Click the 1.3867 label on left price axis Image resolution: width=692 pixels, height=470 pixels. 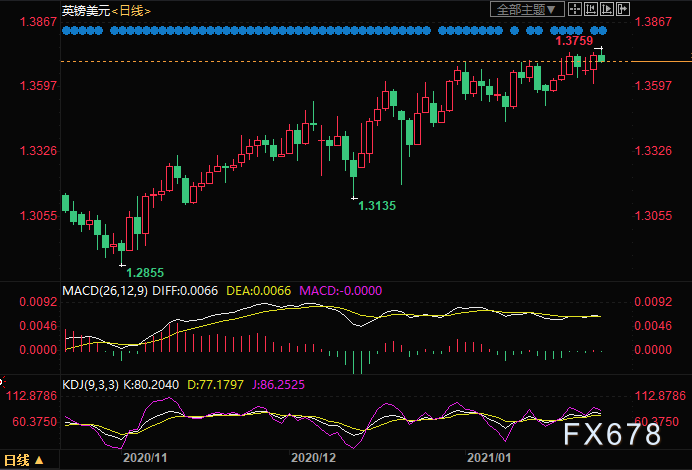click(x=38, y=22)
